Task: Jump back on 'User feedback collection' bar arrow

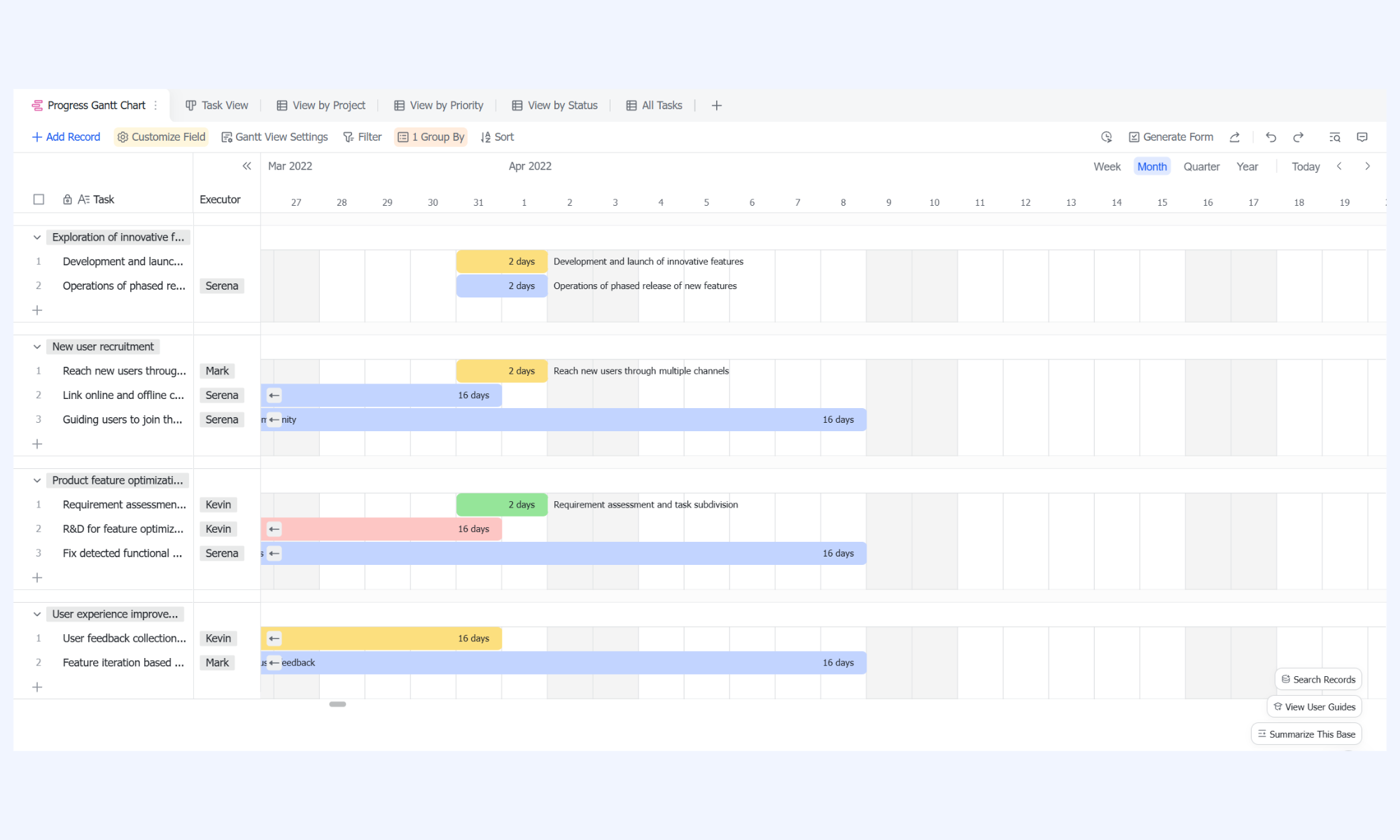Action: [274, 638]
